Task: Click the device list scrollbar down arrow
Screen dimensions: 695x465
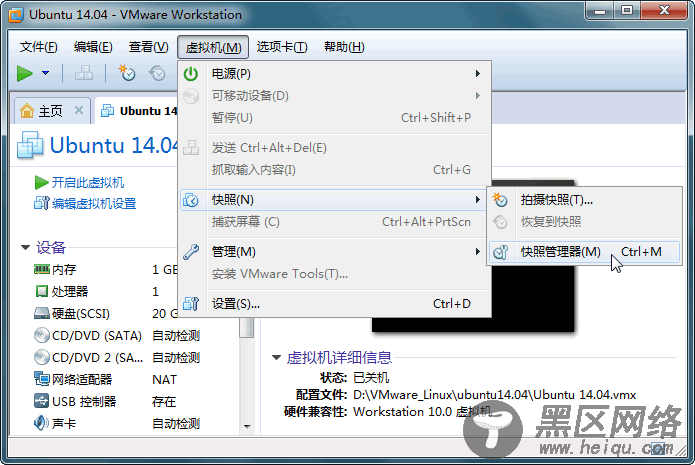Action: point(247,426)
